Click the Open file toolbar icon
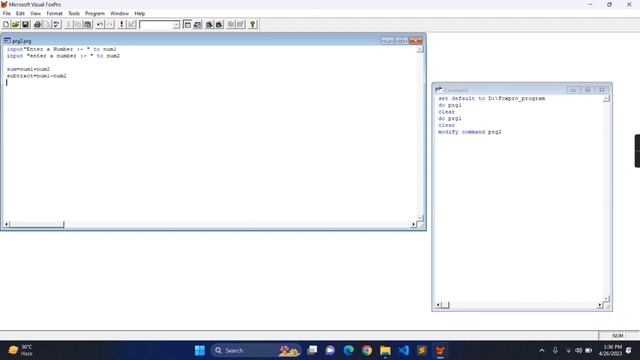The height and width of the screenshot is (360, 640). pyautogui.click(x=16, y=24)
